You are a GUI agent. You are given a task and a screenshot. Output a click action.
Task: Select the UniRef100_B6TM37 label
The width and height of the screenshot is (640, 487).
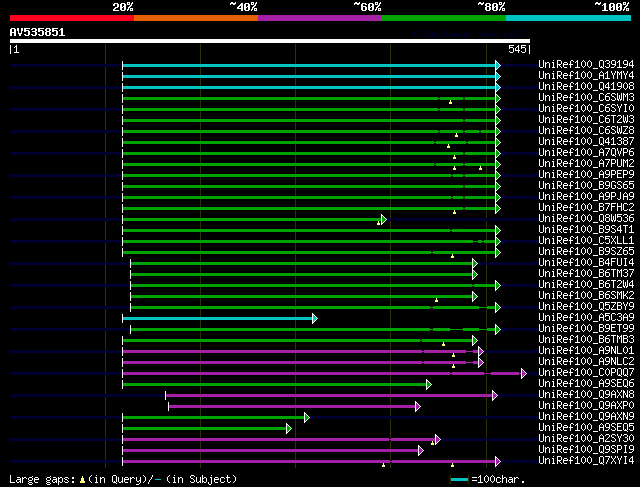(586, 274)
